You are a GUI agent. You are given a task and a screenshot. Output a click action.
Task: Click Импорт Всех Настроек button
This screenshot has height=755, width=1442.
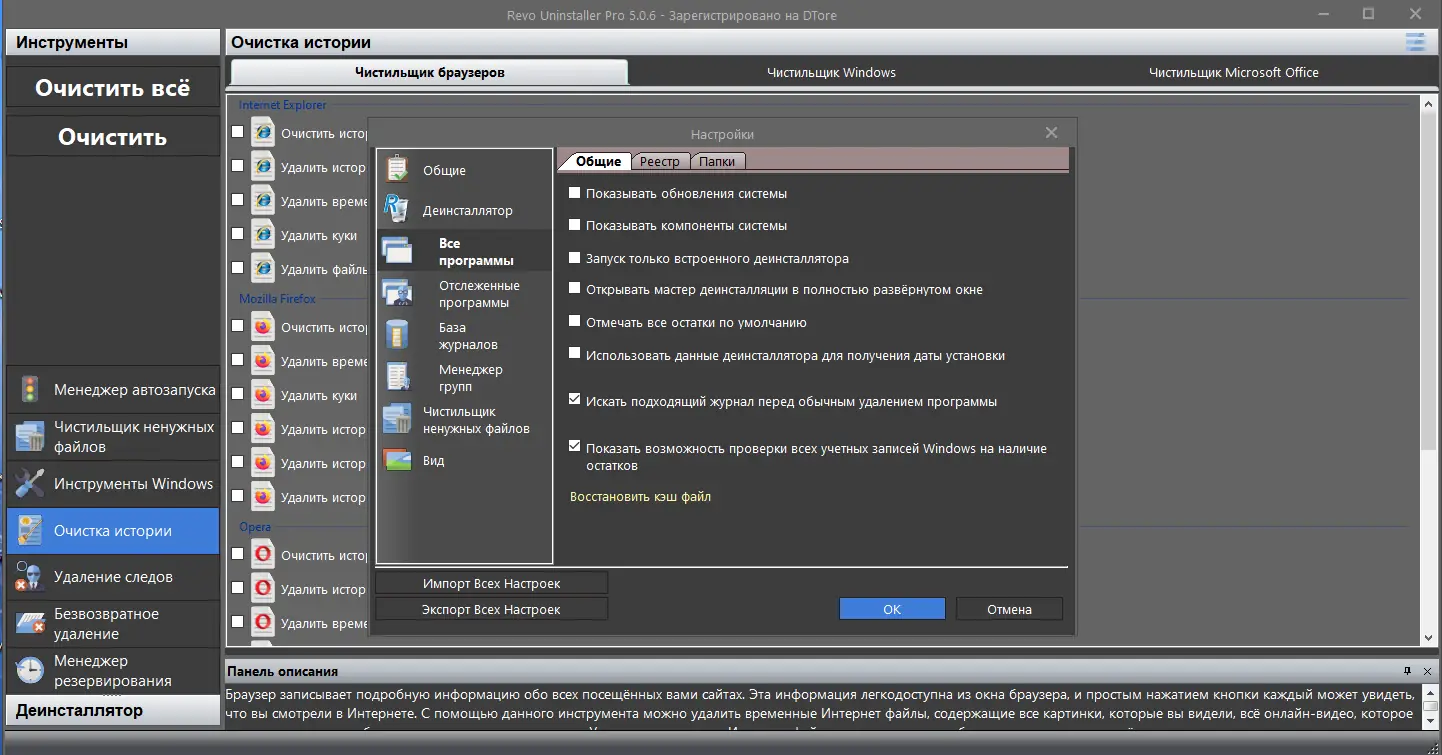(491, 583)
